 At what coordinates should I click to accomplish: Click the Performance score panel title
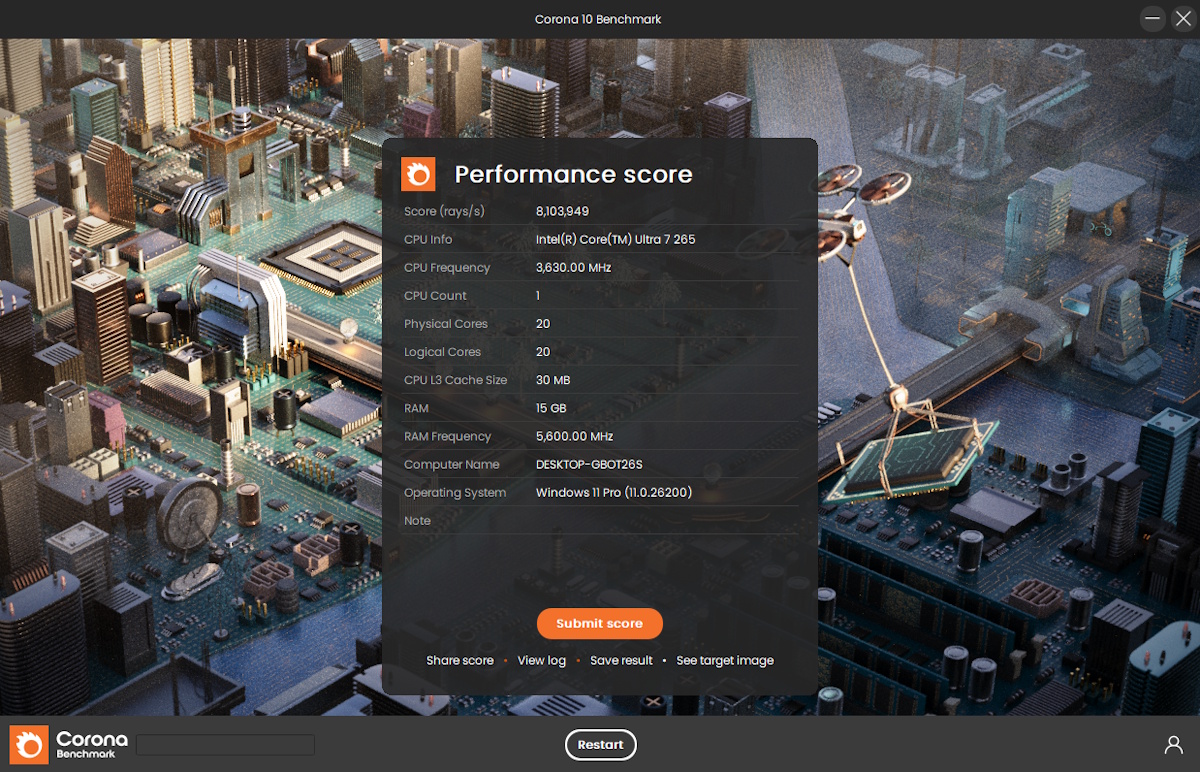coord(573,174)
